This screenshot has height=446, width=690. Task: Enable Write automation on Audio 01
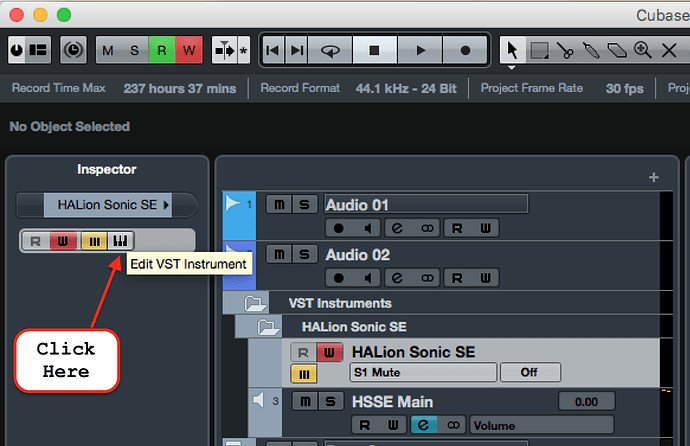(485, 228)
